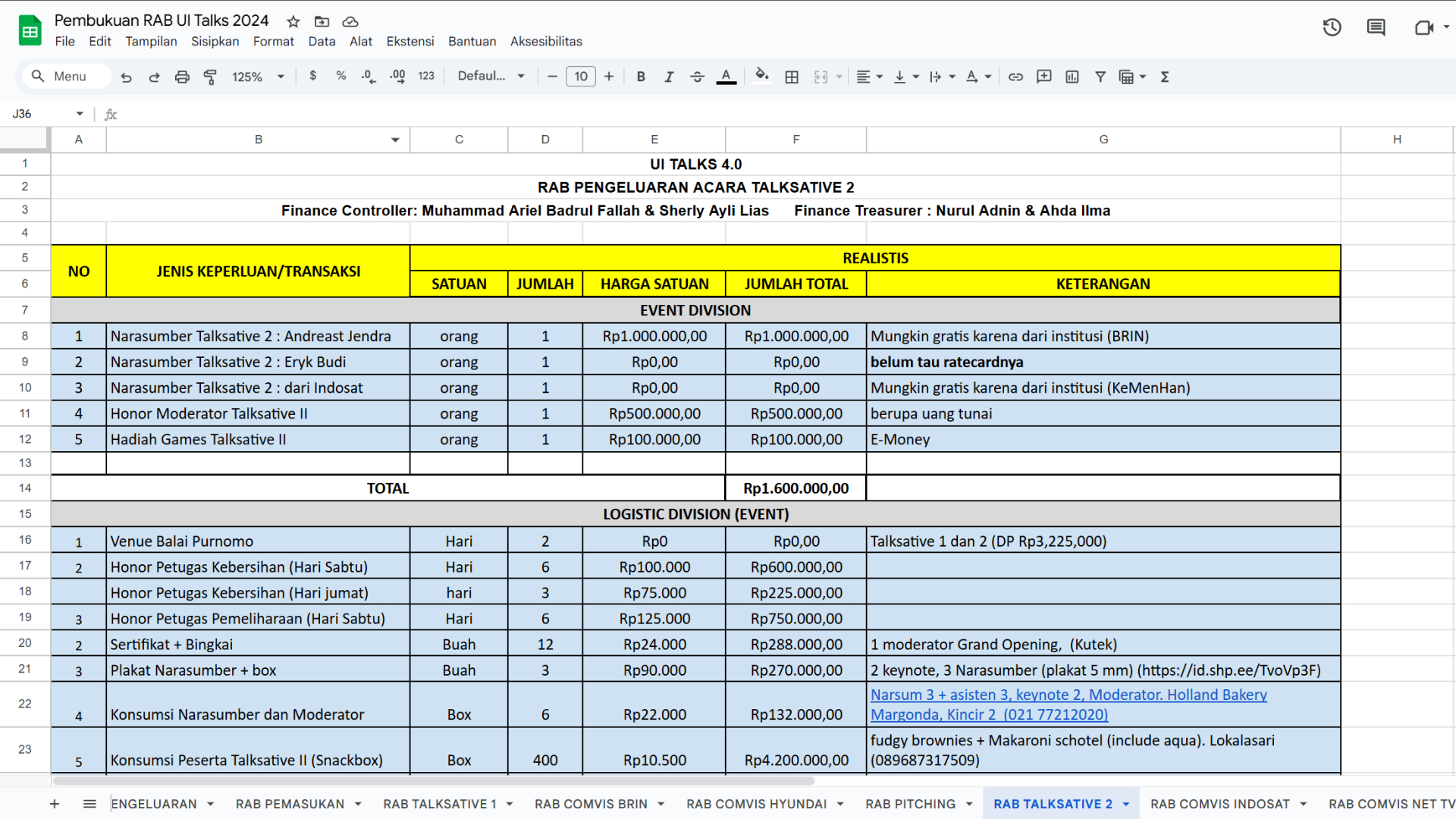Create a filter
Image resolution: width=1456 pixels, height=819 pixels.
coord(1100,77)
